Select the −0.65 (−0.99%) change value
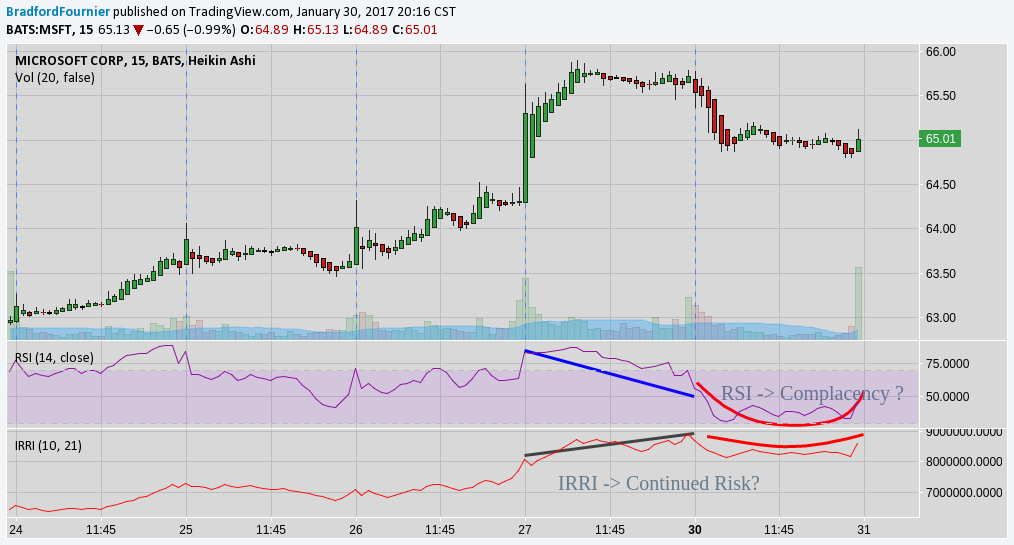 [x=191, y=30]
